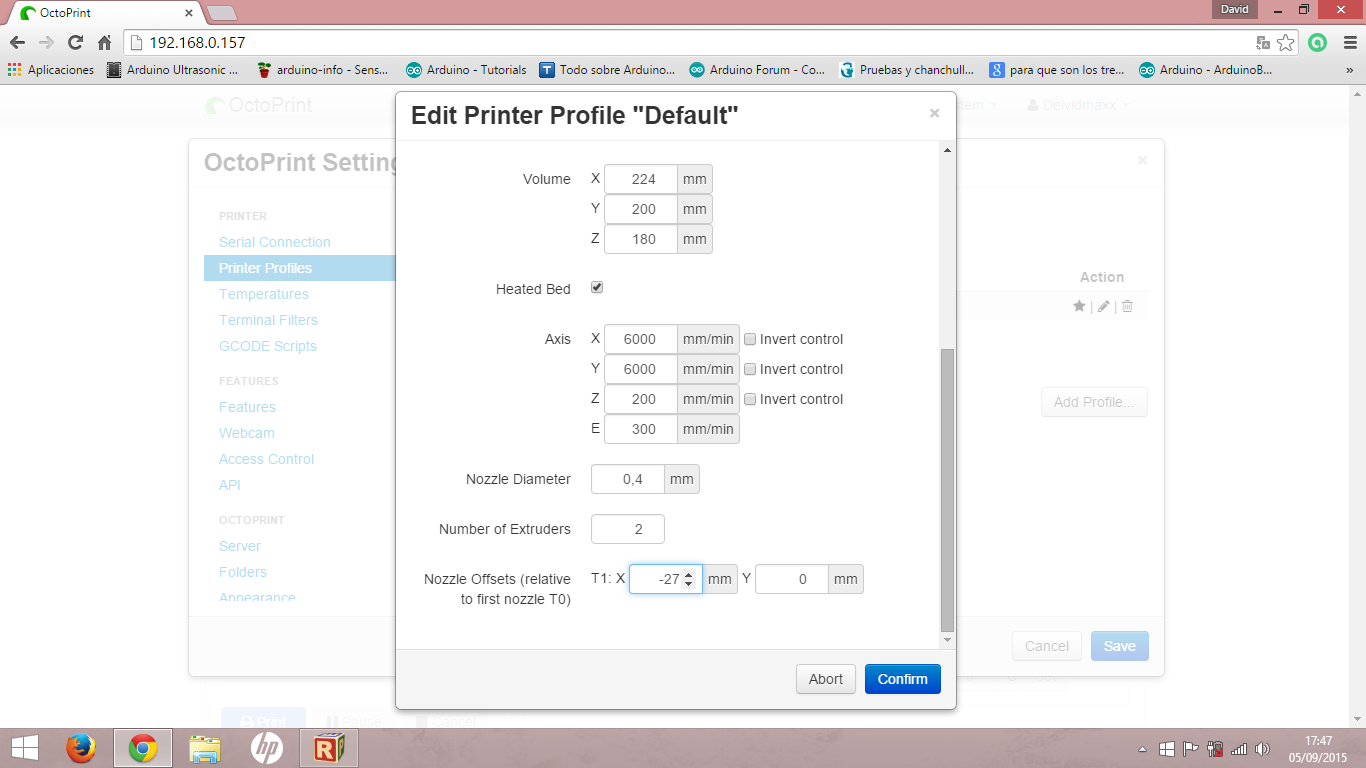Open GCODE Scripts settings section
The image size is (1366, 768).
tap(267, 346)
